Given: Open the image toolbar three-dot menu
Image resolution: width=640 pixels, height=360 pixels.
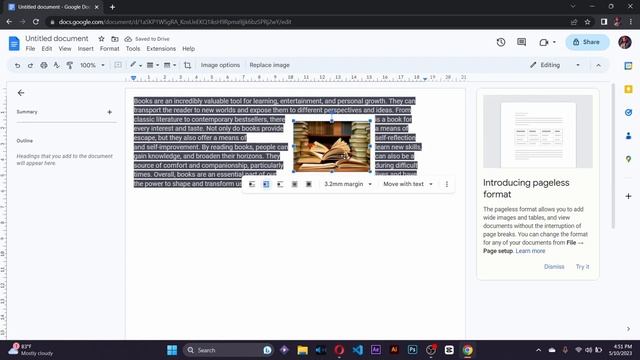Looking at the screenshot, I should coord(447,184).
